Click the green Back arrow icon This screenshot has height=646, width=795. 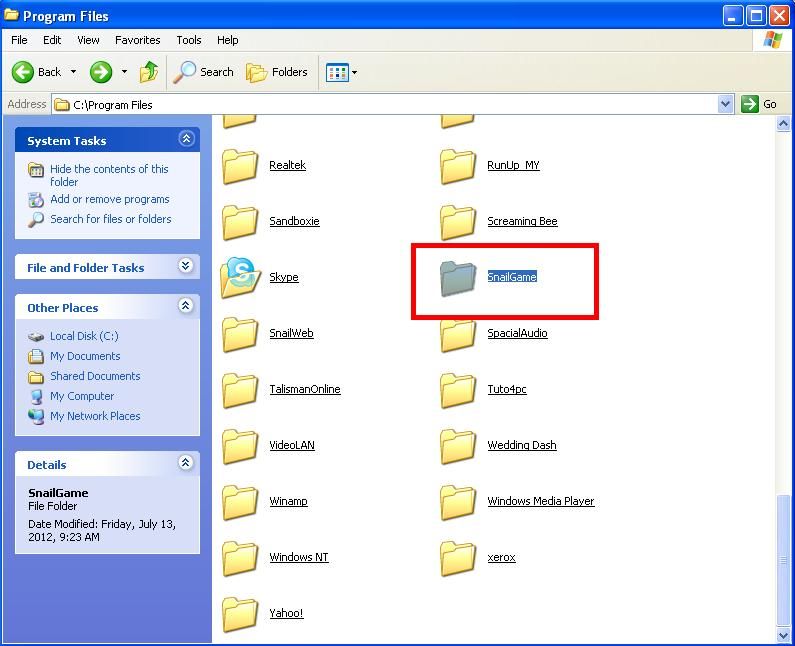coord(23,72)
